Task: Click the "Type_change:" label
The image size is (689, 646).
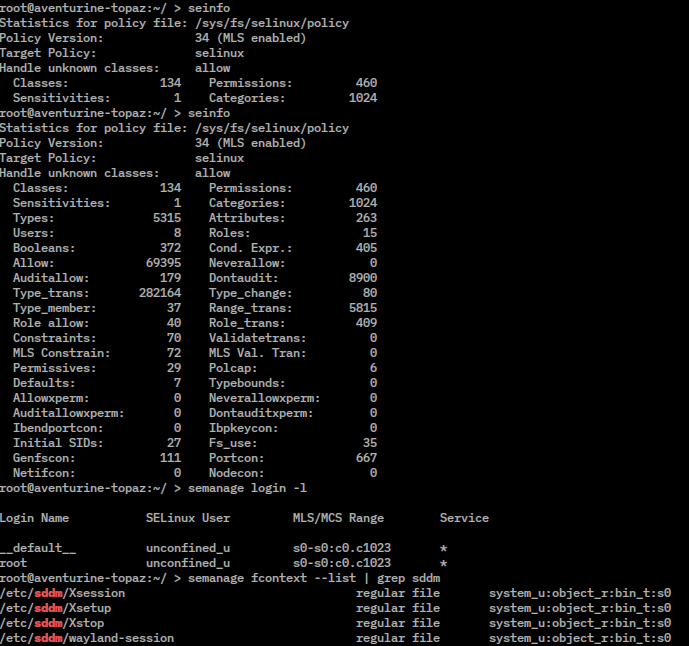Action: coord(250,293)
